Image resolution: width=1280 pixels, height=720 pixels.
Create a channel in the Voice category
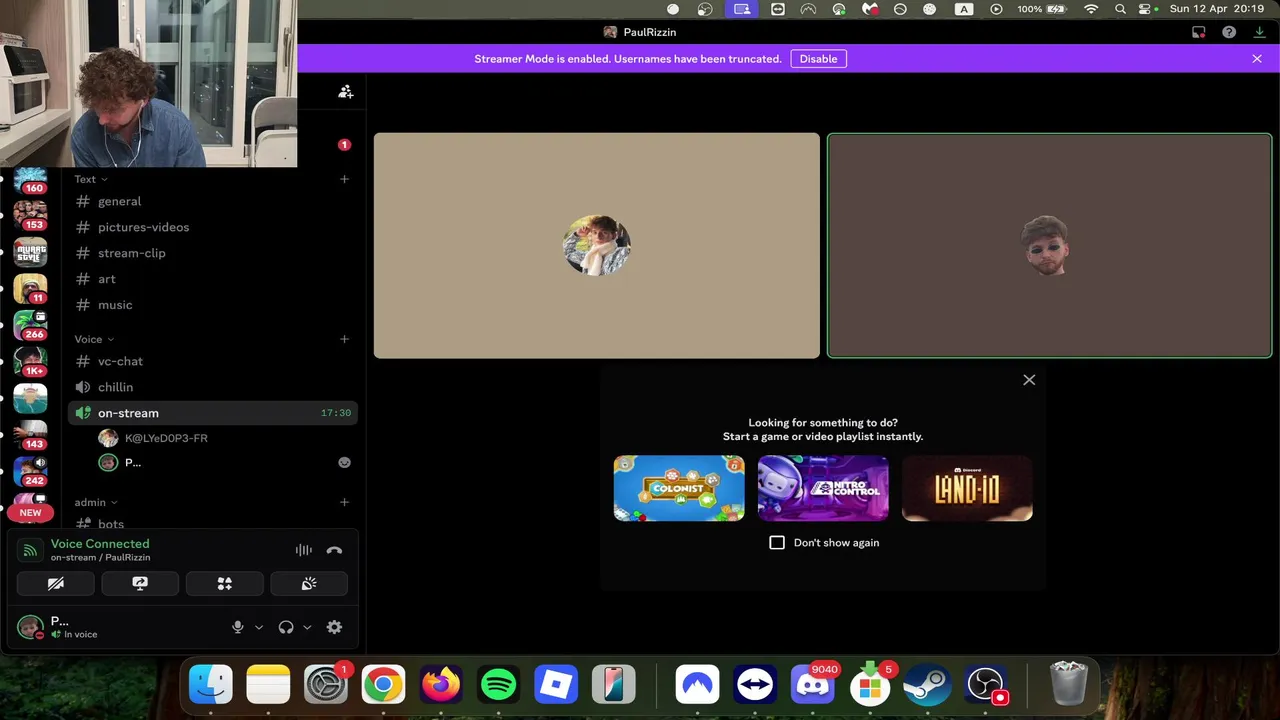(344, 339)
